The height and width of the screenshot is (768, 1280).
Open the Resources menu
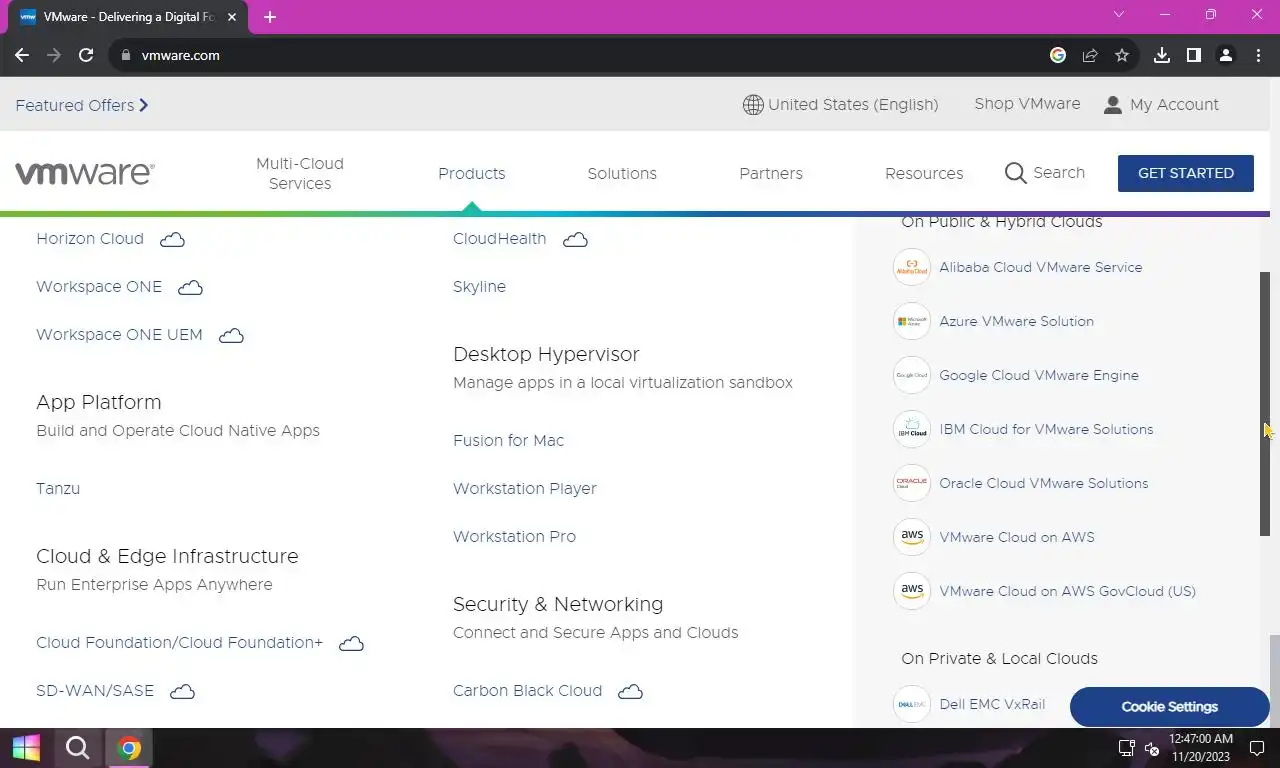(x=924, y=173)
